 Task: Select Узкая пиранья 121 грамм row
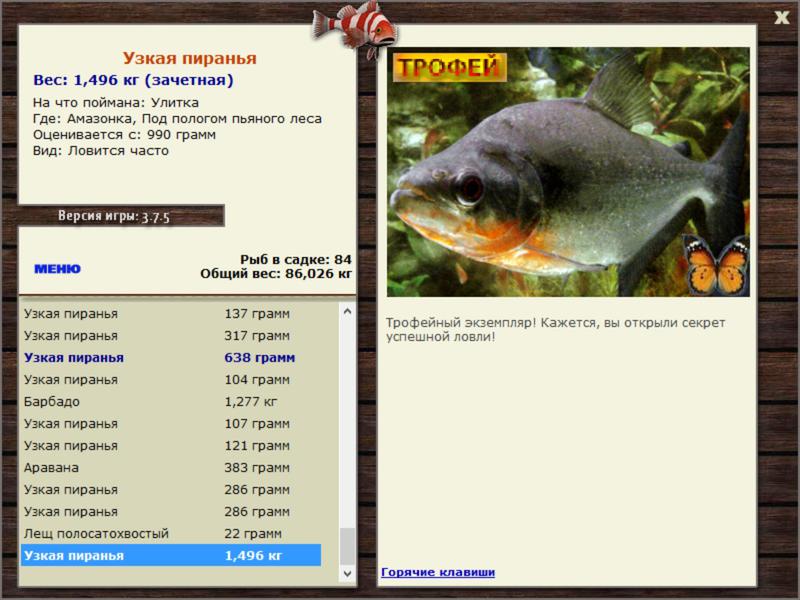point(171,445)
